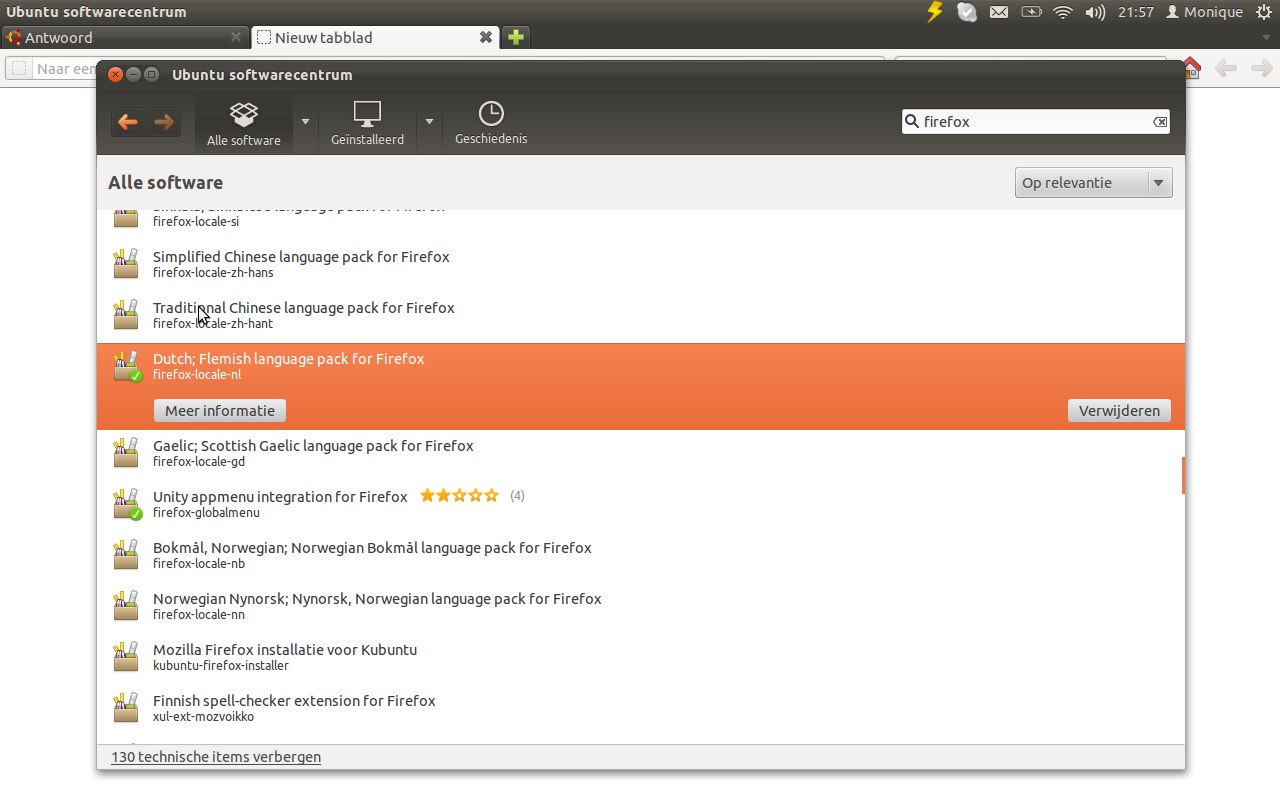The image size is (1280, 800).
Task: Click Meer informatie for the Dutch language pack
Action: [220, 411]
